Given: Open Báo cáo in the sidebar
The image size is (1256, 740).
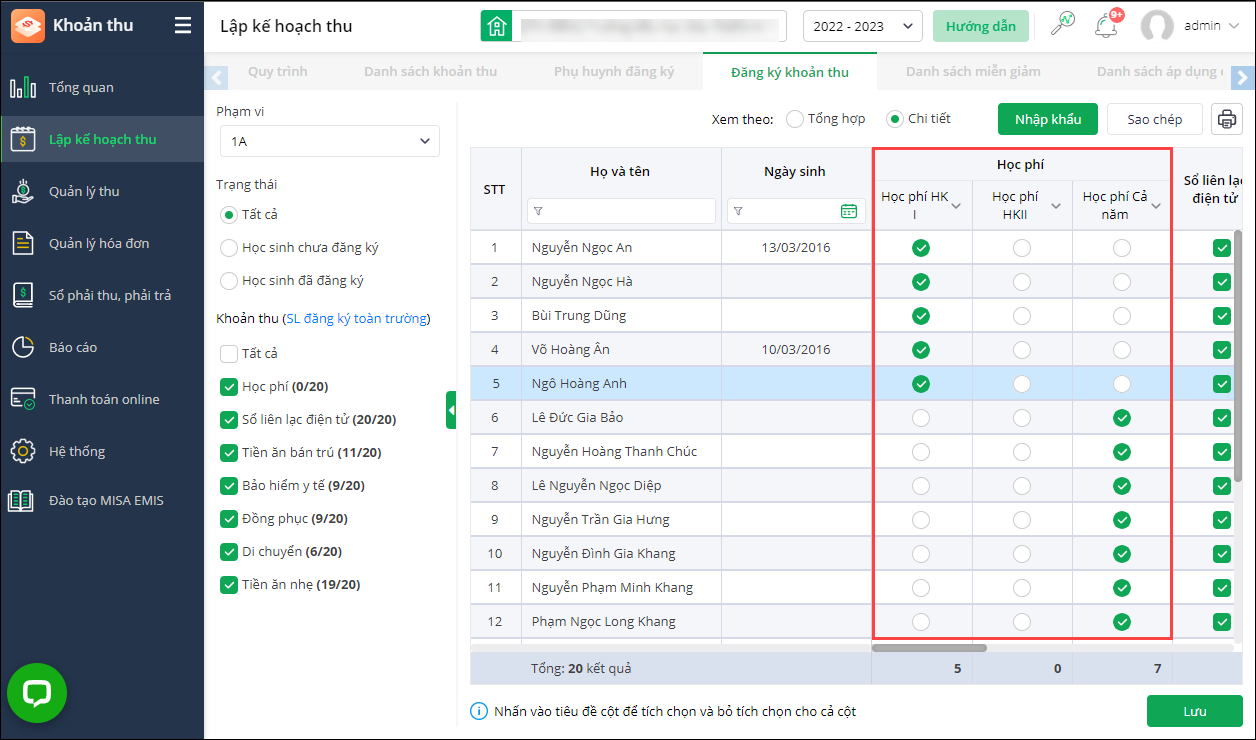Looking at the screenshot, I should (73, 347).
